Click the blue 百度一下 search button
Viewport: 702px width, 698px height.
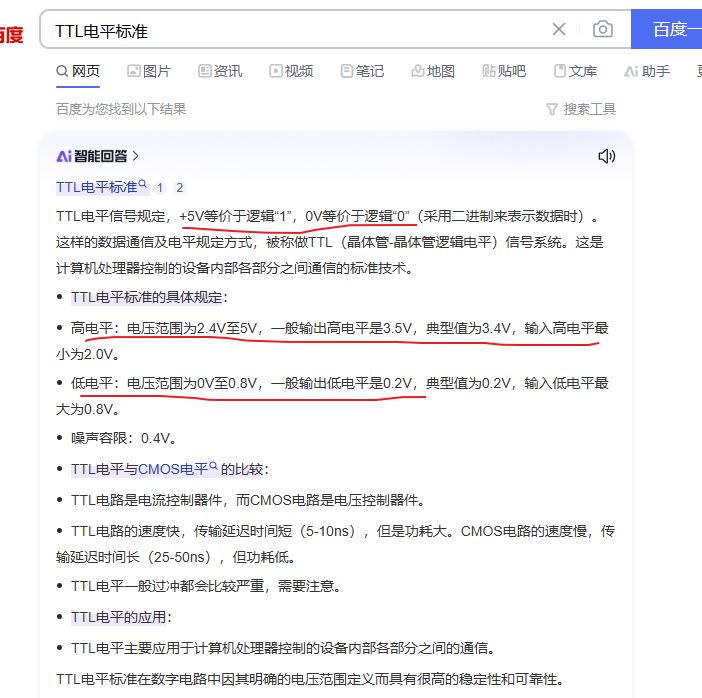point(667,29)
